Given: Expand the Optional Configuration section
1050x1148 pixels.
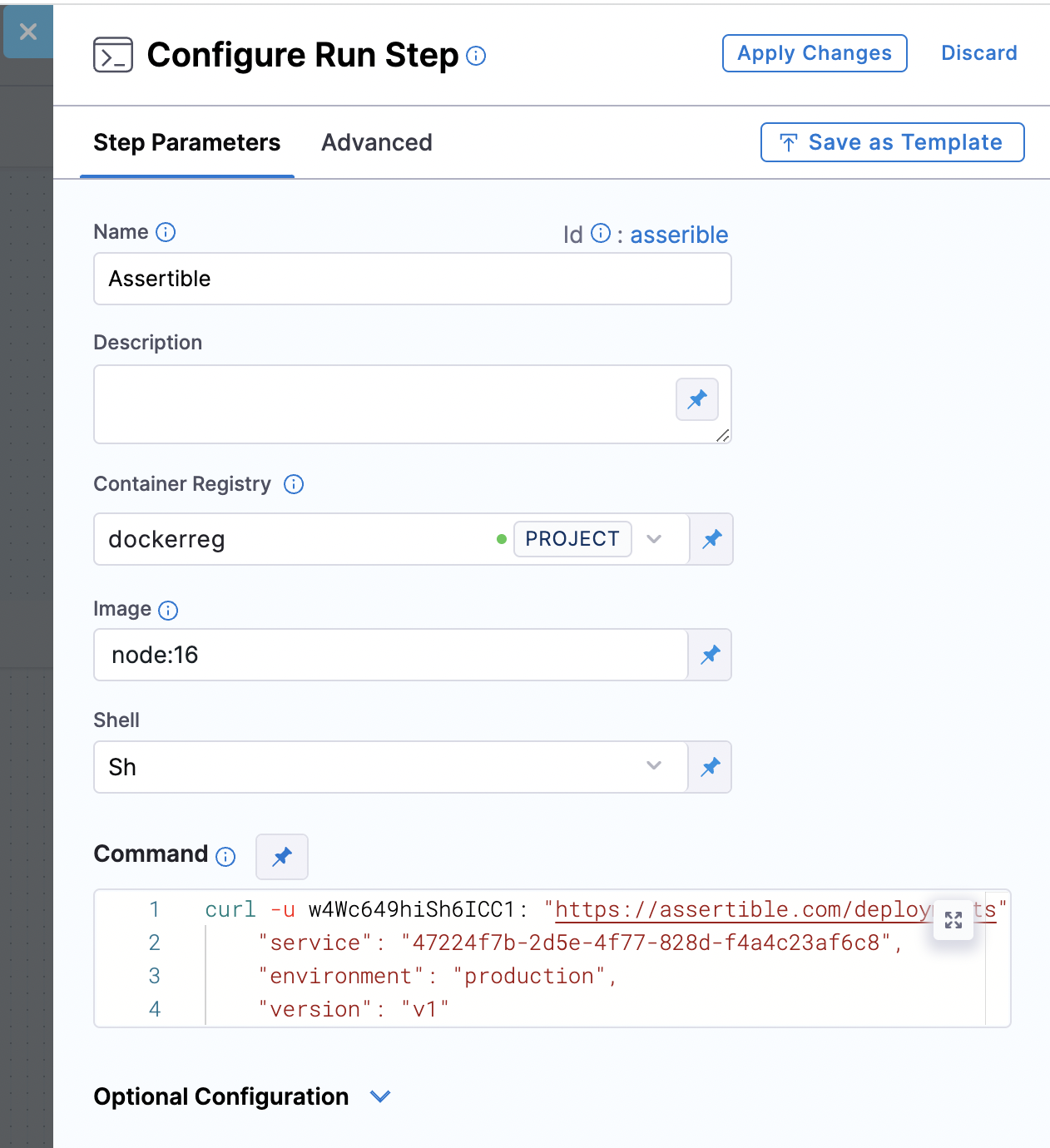Looking at the screenshot, I should pos(380,1096).
